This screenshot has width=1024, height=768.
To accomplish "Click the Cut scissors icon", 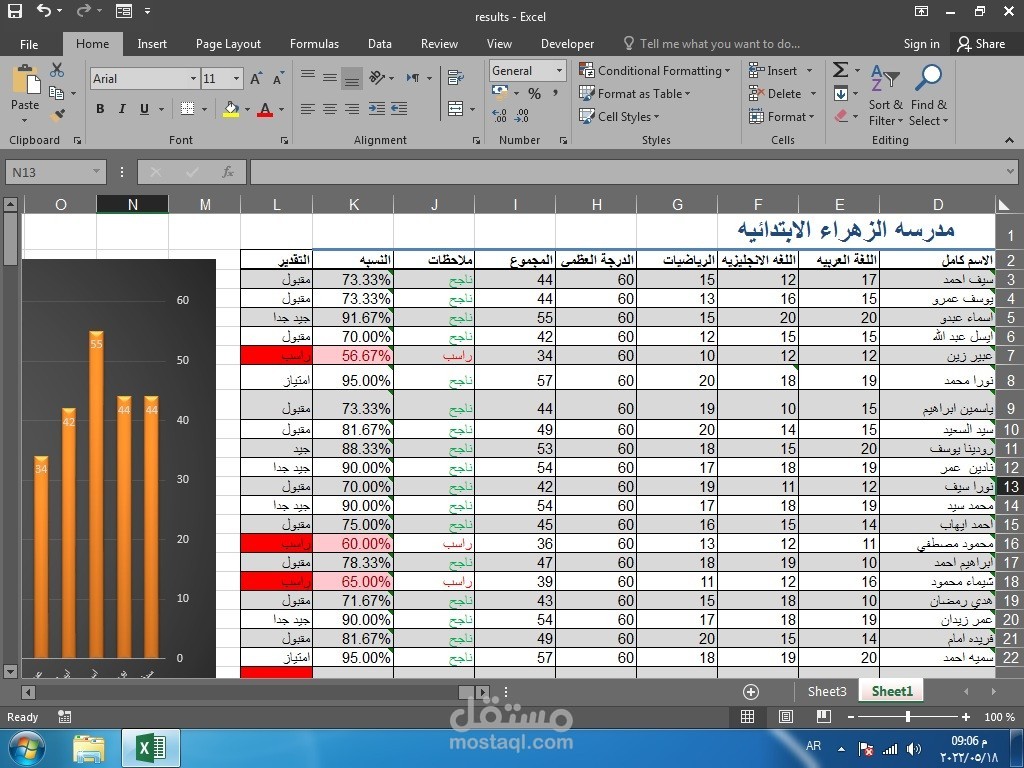I will [57, 69].
